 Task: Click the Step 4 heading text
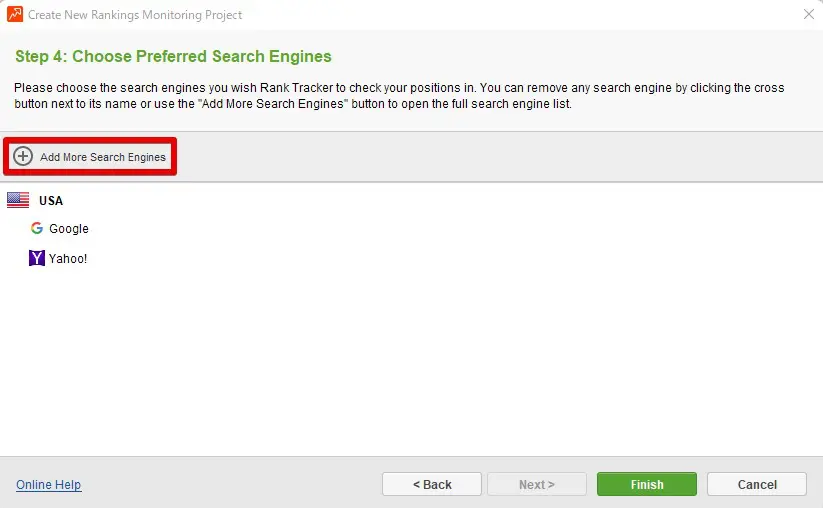[x=173, y=56]
